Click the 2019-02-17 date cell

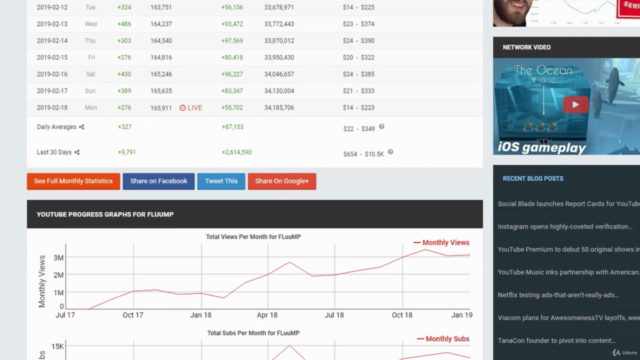pyautogui.click(x=52, y=91)
